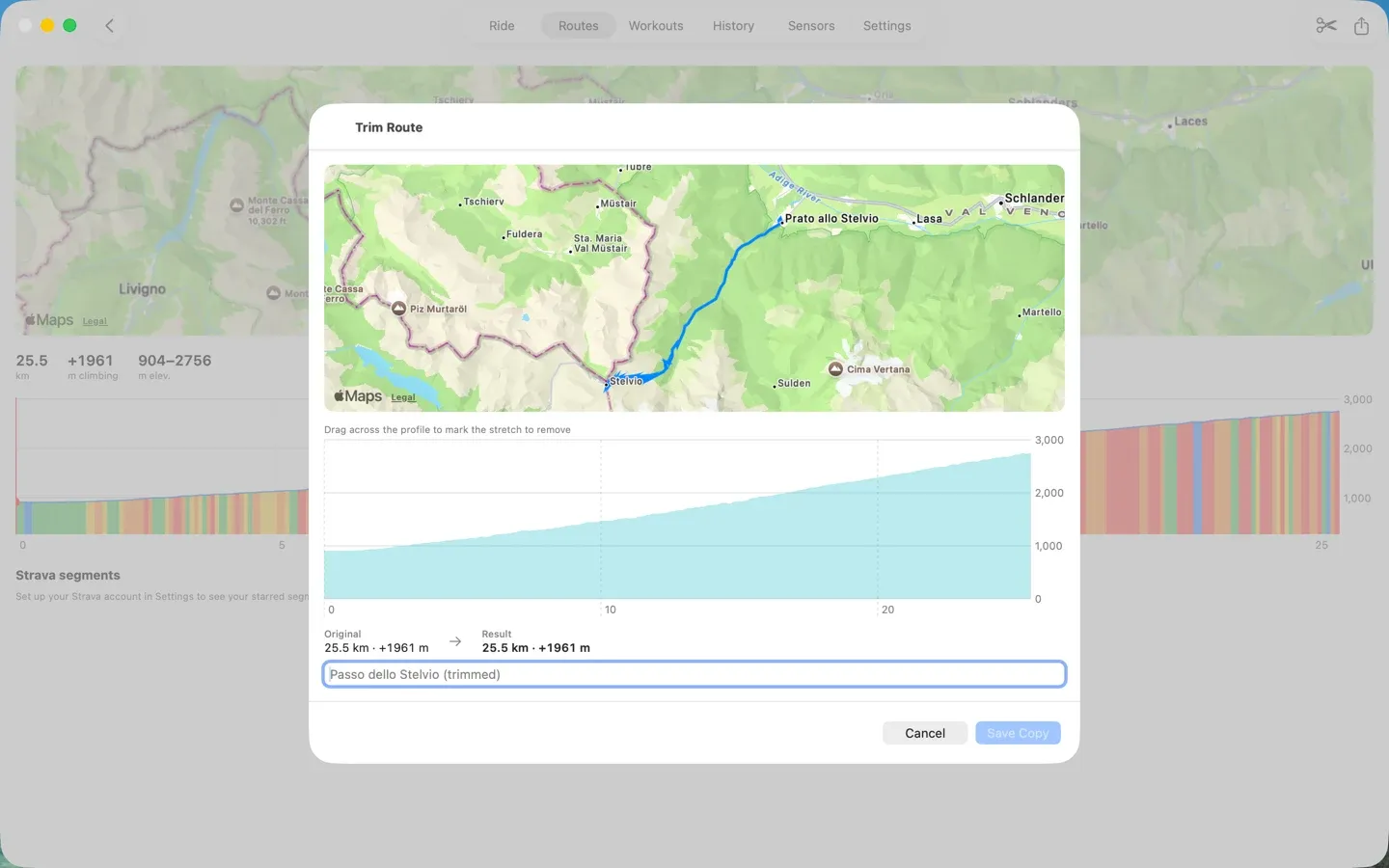Viewport: 1389px width, 868px height.
Task: Open the scissors trim route tool
Action: (1326, 26)
